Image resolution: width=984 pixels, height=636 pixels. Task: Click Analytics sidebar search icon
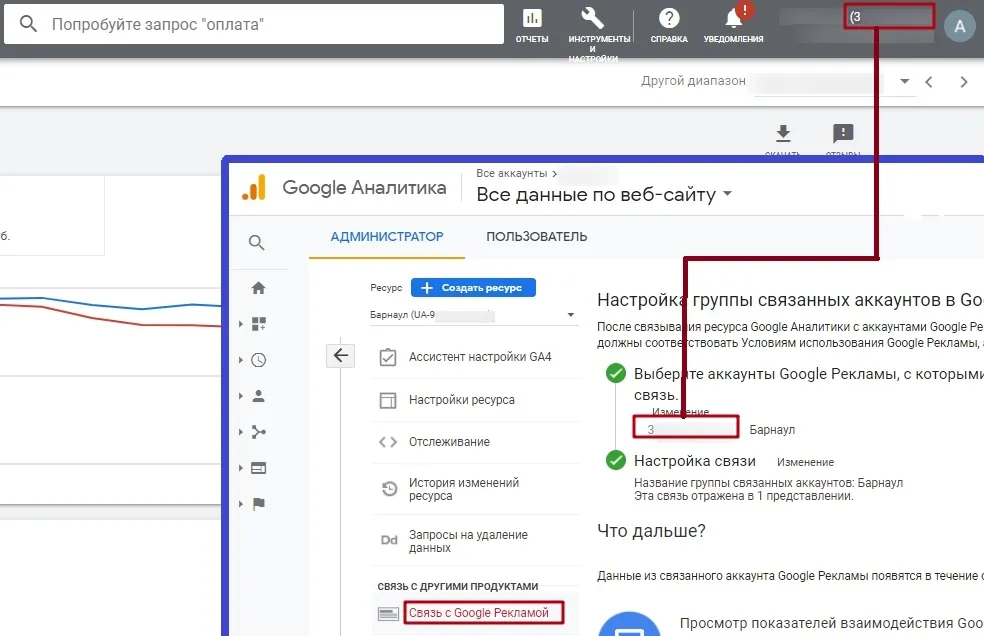(256, 242)
